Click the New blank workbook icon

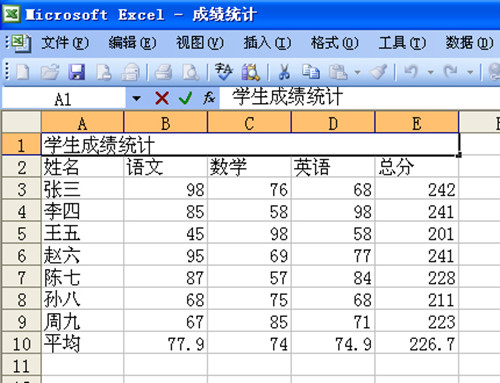[22, 72]
